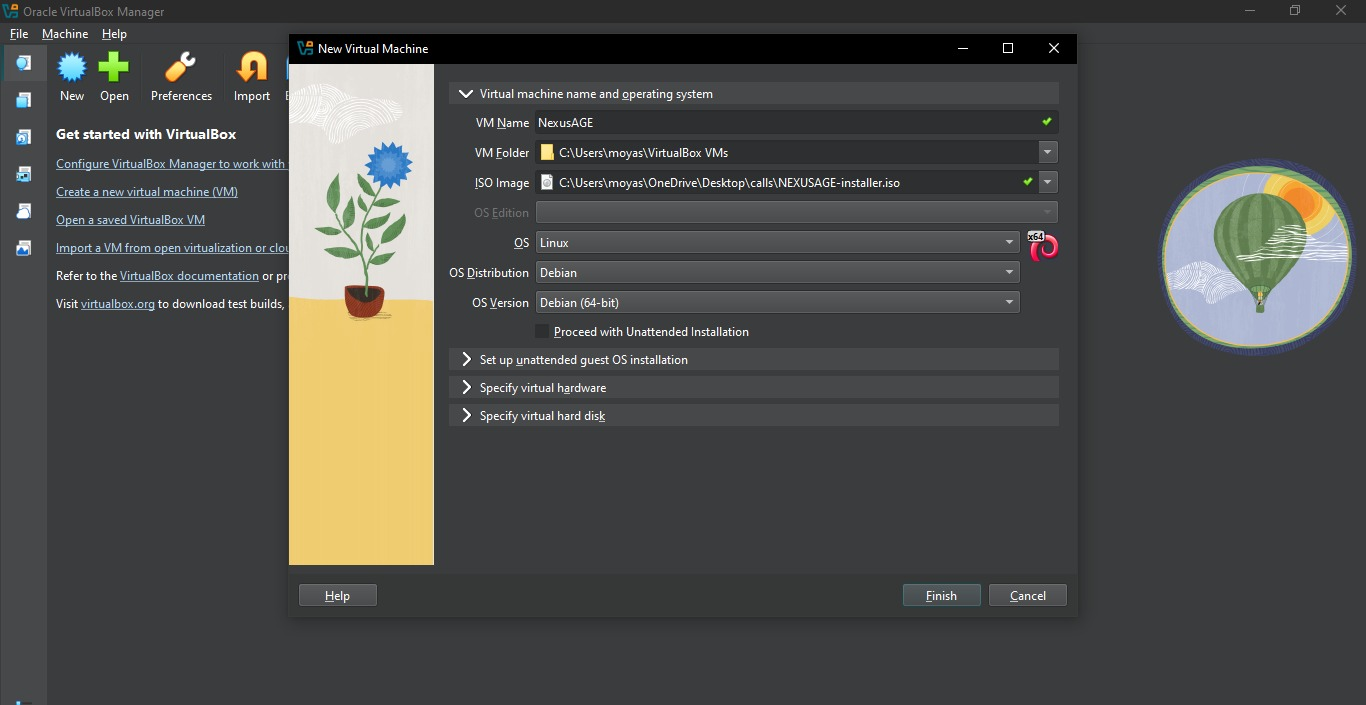Minimize the New Virtual Machine dialog

pos(962,48)
